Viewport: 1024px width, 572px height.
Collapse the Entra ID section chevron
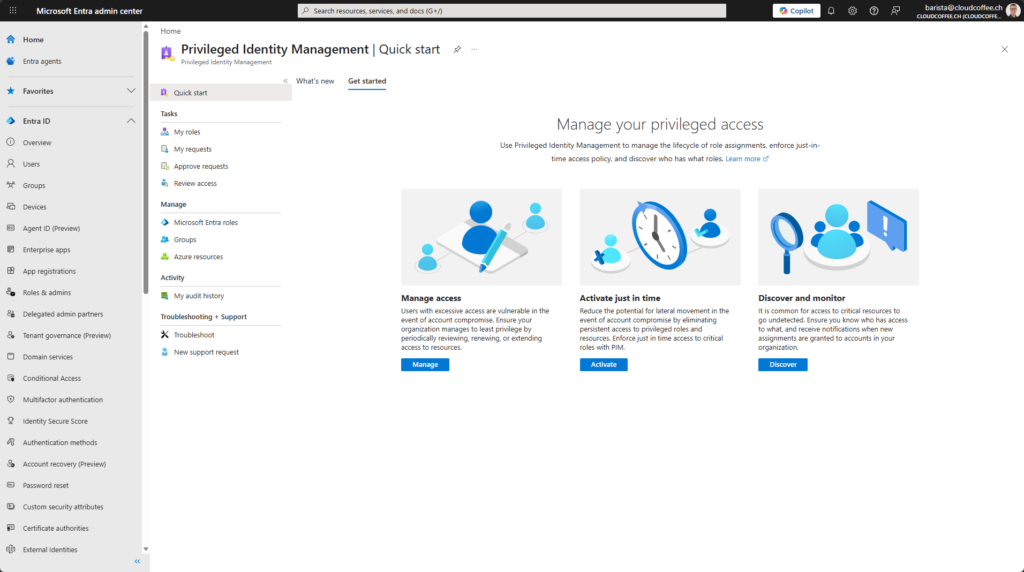pos(131,121)
